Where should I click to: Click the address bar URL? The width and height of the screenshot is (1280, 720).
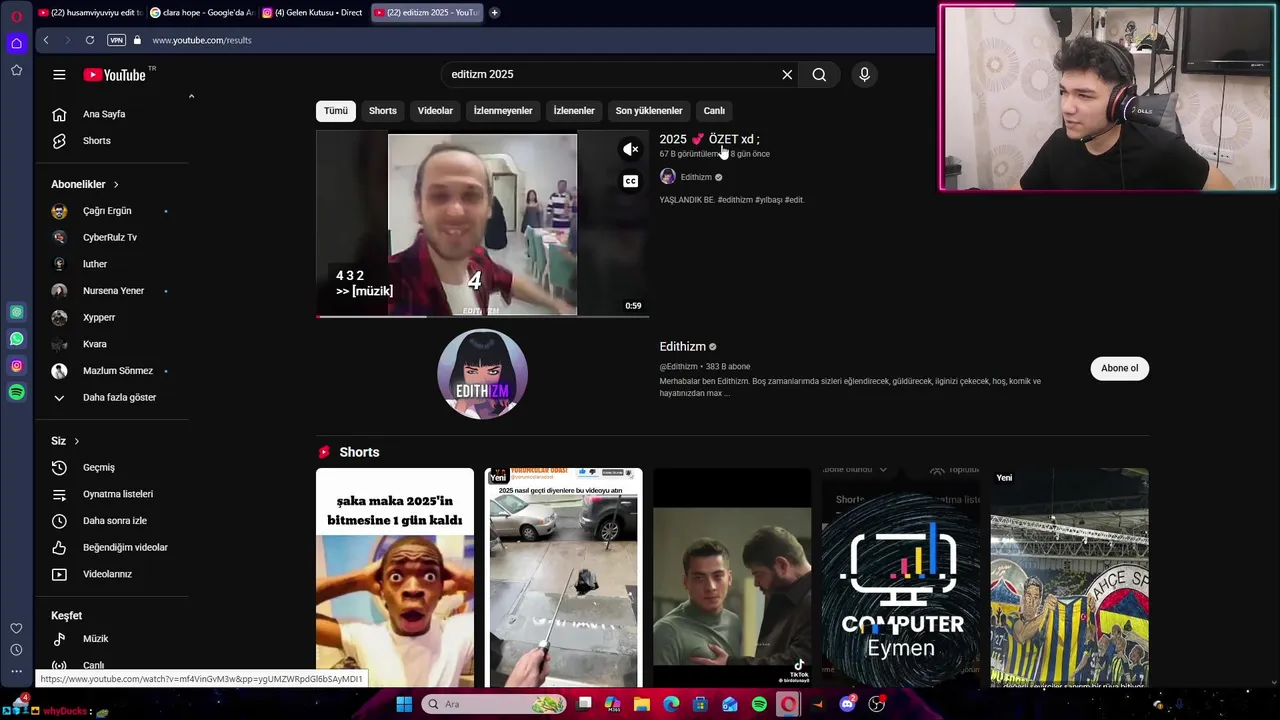click(202, 40)
